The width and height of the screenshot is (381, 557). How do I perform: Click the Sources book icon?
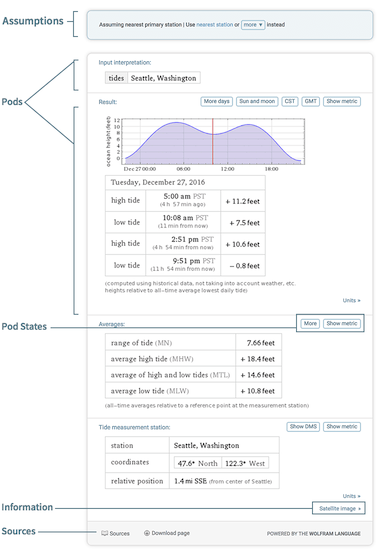coord(104,533)
